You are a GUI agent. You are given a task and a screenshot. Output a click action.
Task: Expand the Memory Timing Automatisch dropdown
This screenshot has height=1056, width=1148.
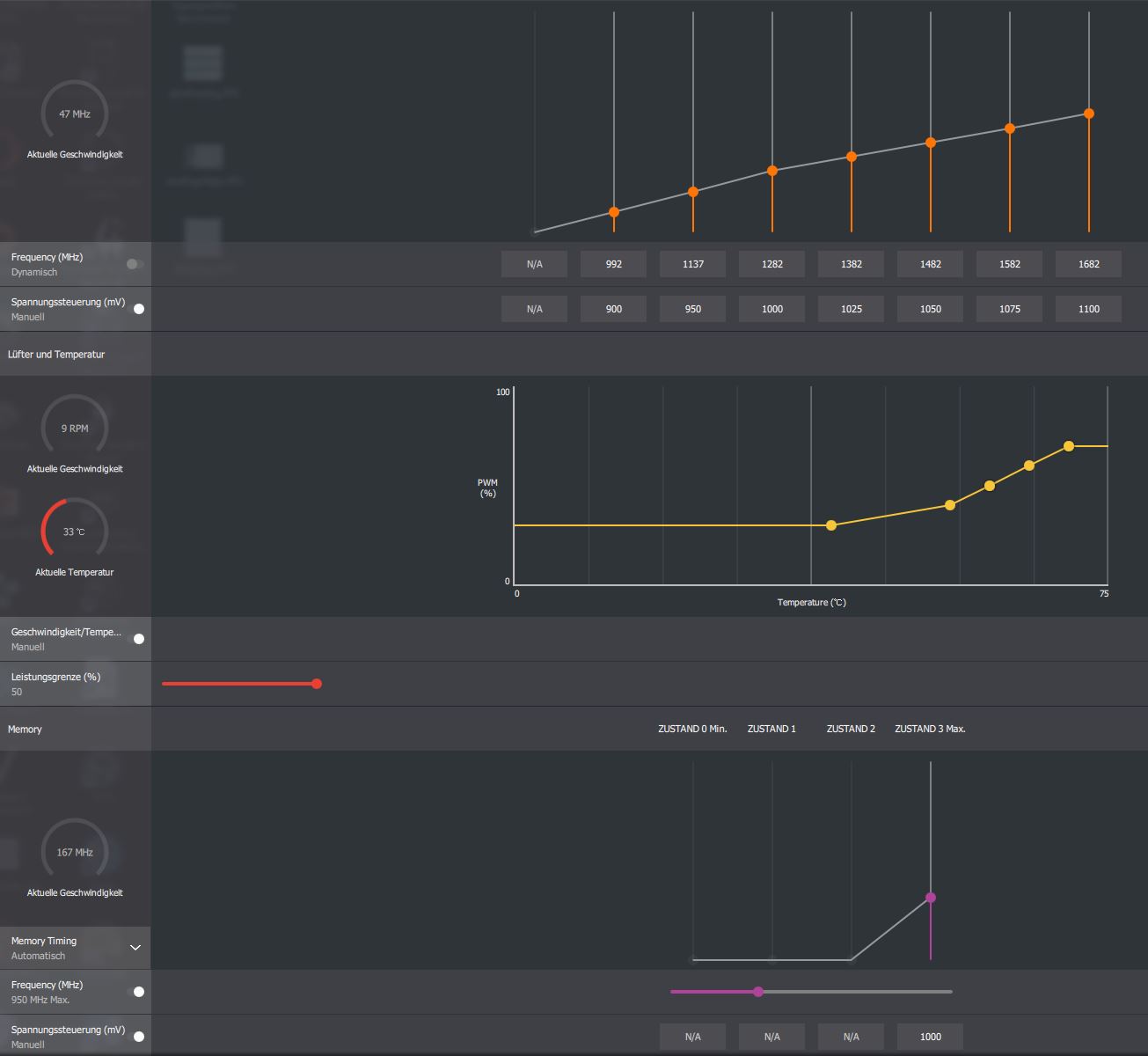[x=135, y=948]
